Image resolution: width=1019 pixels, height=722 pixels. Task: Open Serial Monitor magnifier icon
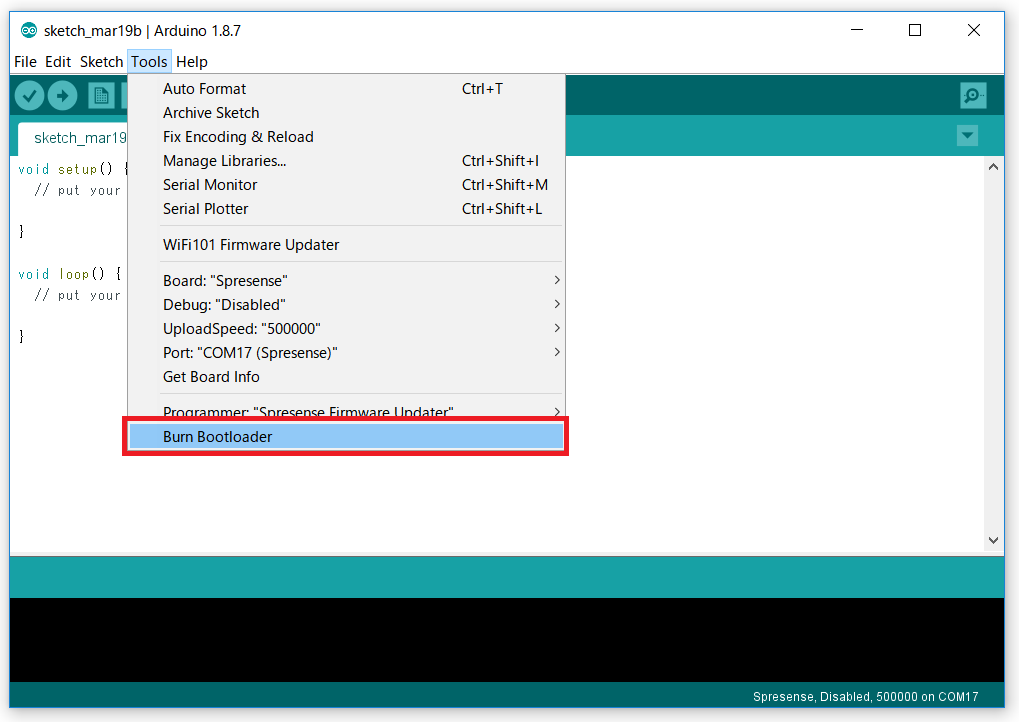pos(972,95)
